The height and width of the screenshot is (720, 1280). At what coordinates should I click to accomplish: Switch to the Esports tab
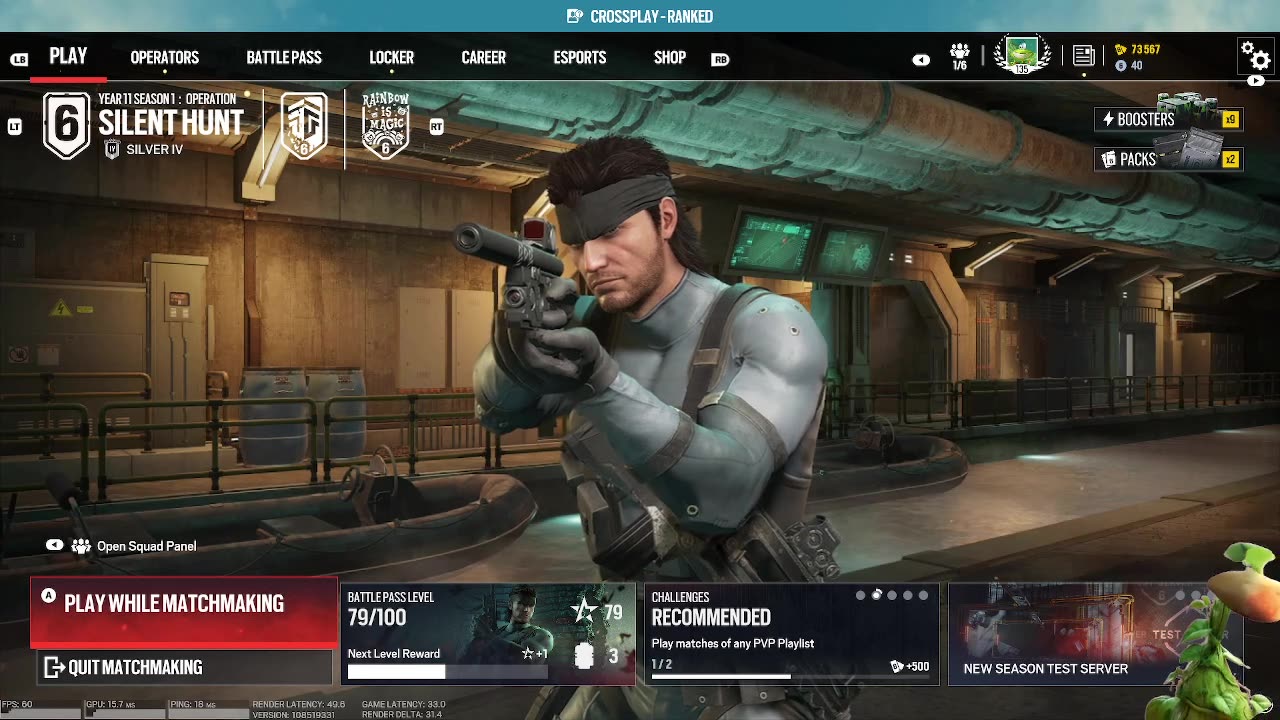pos(580,57)
